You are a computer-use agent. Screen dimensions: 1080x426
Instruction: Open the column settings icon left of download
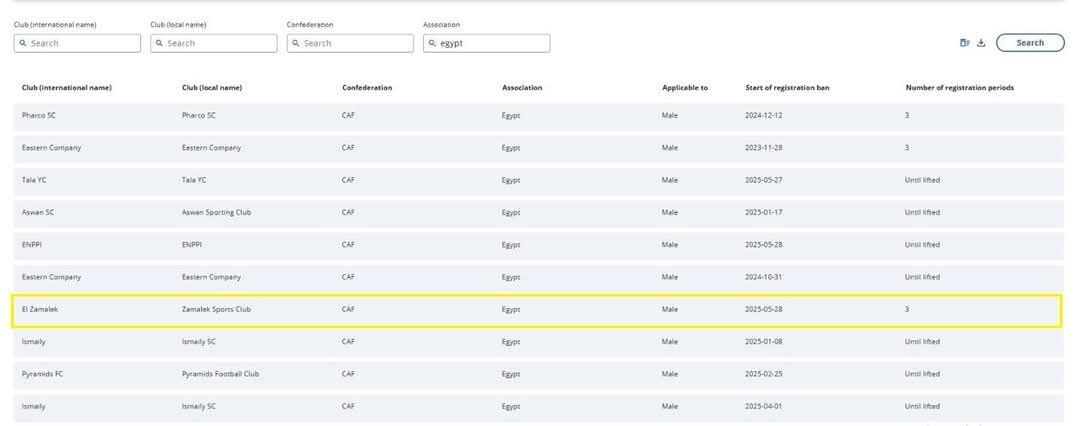[965, 43]
